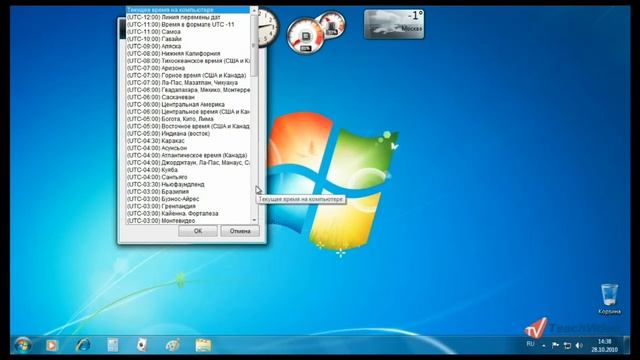
Task: Click the Отмена cancel button
Action: click(x=240, y=231)
